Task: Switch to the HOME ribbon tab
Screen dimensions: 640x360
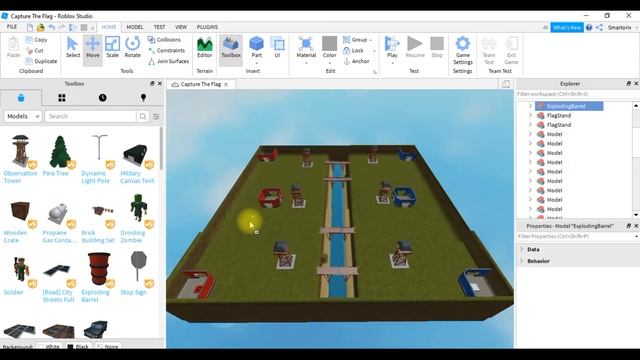Action: tap(109, 27)
